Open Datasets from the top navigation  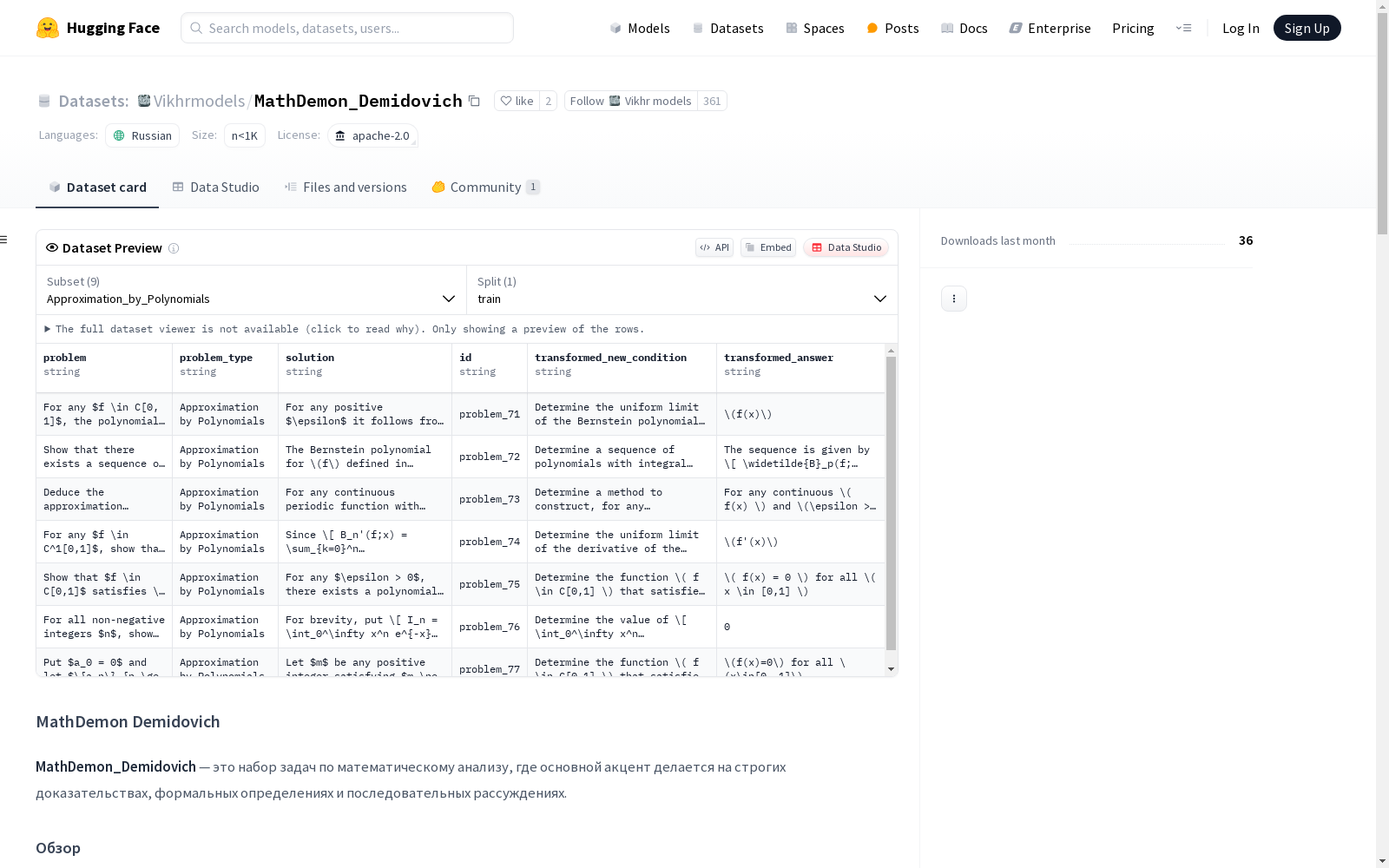[727, 28]
